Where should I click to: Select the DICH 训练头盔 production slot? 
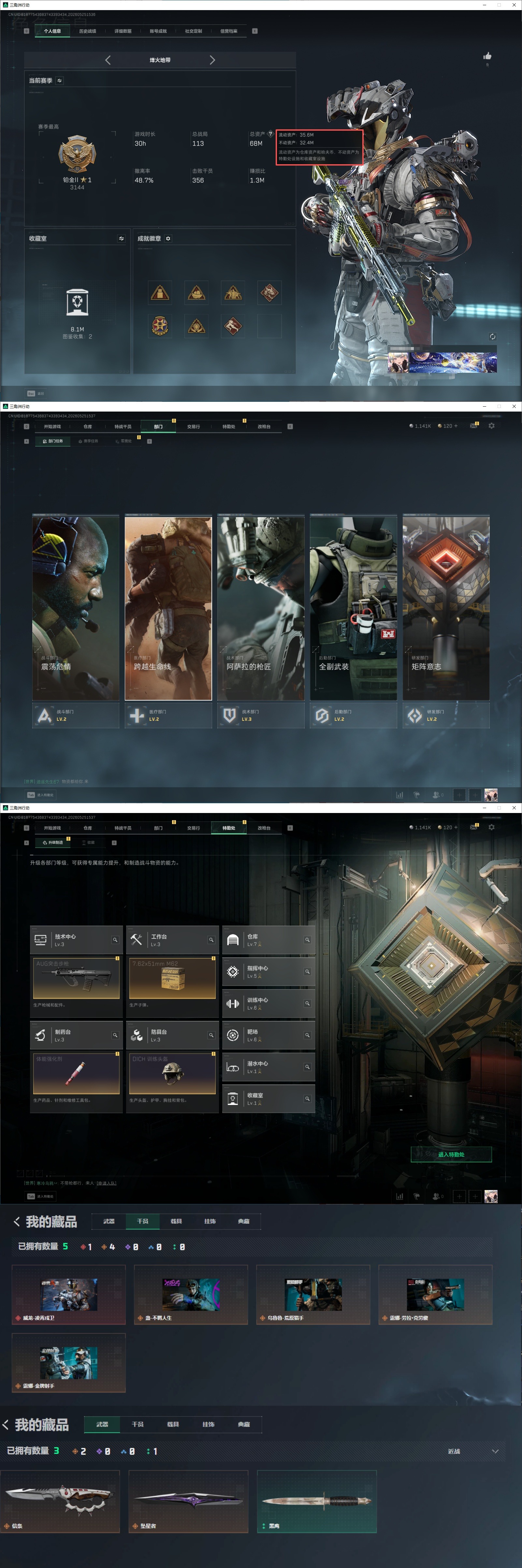pos(173,1074)
